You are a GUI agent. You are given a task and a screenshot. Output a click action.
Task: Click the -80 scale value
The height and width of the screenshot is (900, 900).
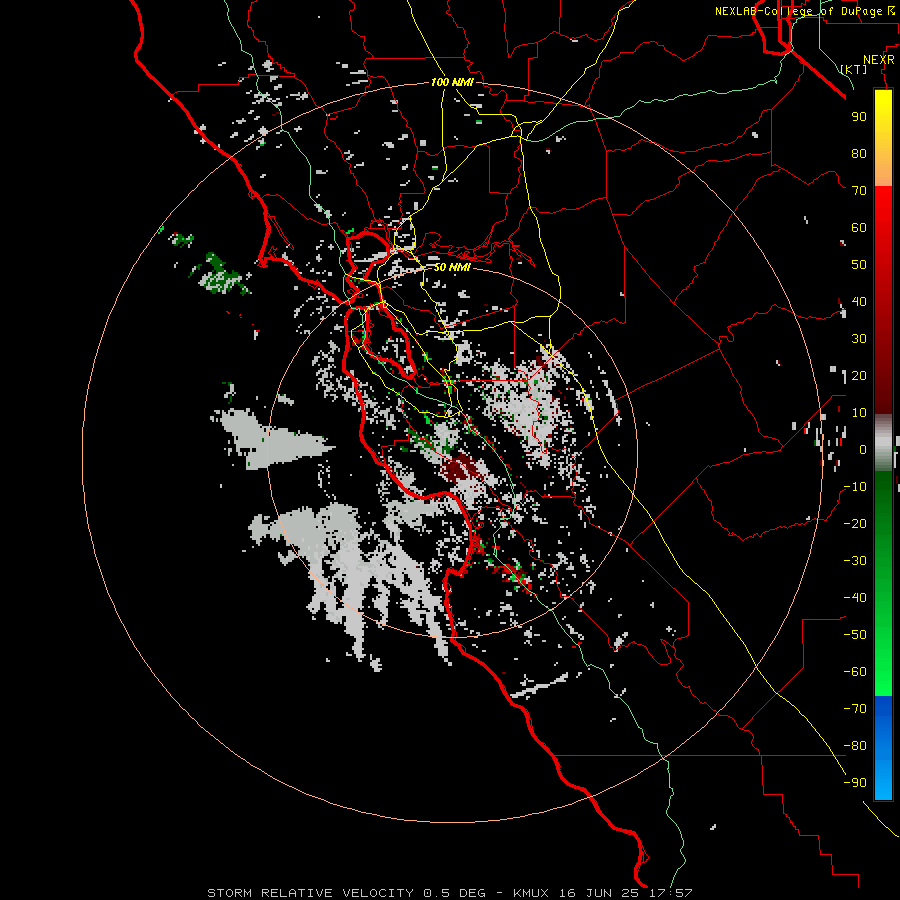coord(855,746)
